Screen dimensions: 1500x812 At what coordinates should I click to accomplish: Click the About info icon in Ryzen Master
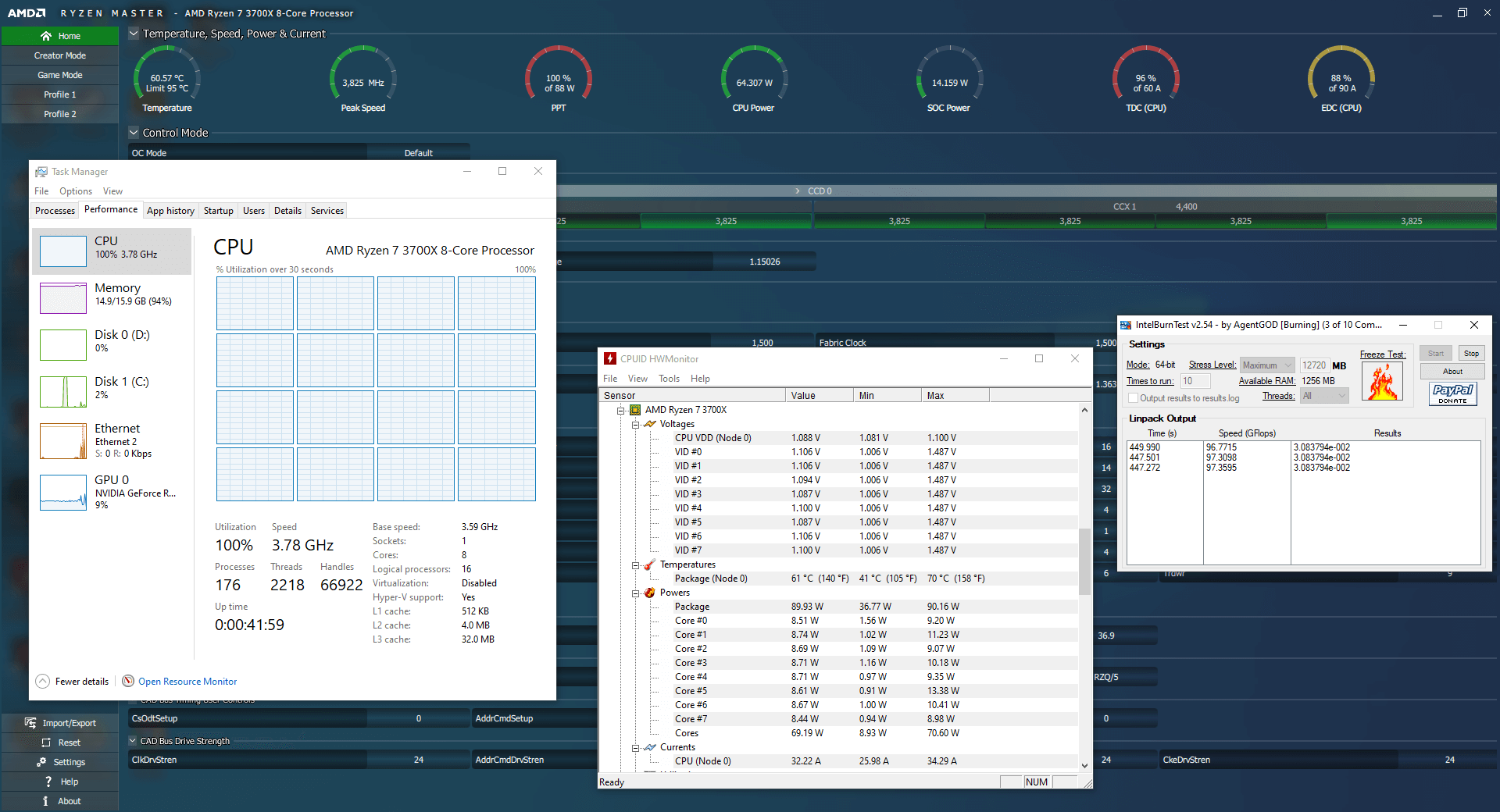[x=46, y=801]
